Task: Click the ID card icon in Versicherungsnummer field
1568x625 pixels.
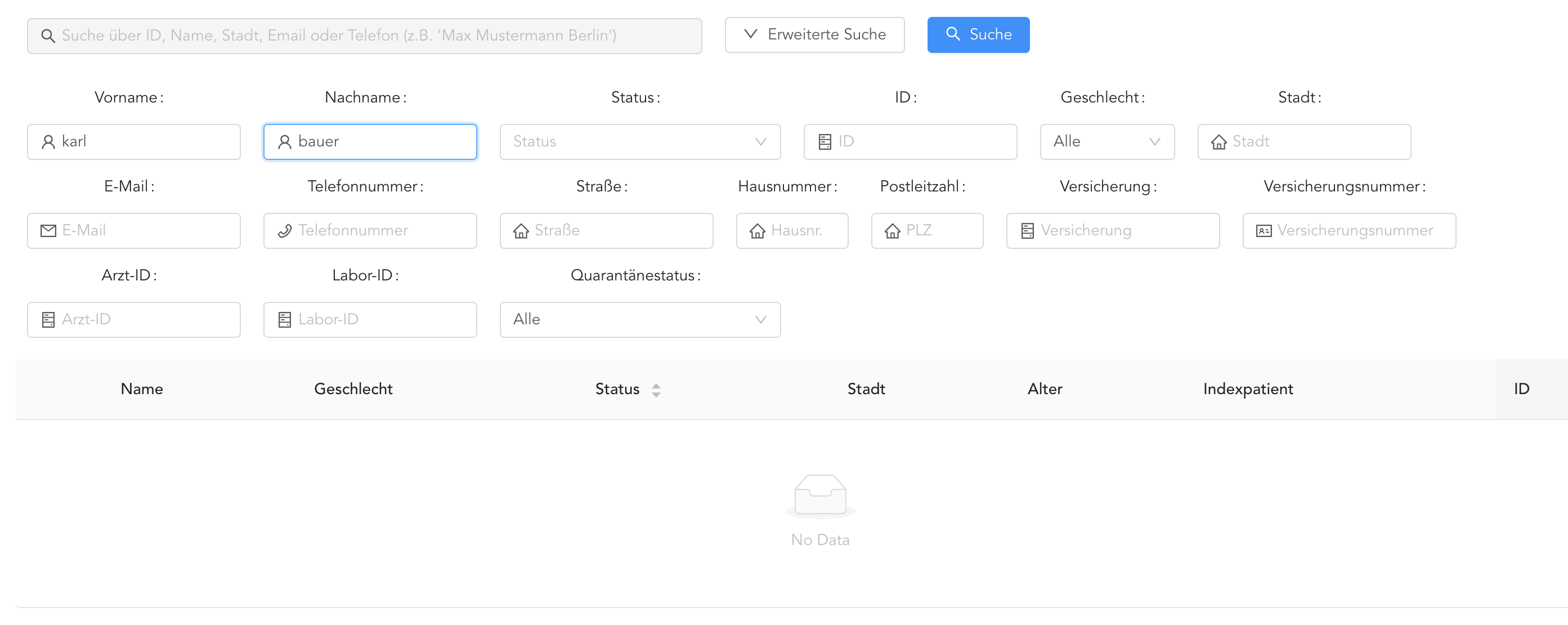Action: pyautogui.click(x=1264, y=231)
